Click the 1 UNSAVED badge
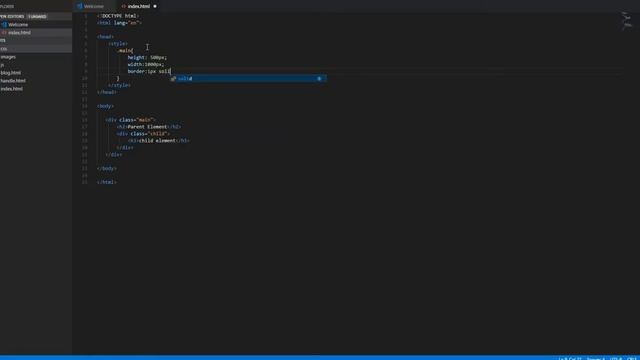 click(x=37, y=17)
